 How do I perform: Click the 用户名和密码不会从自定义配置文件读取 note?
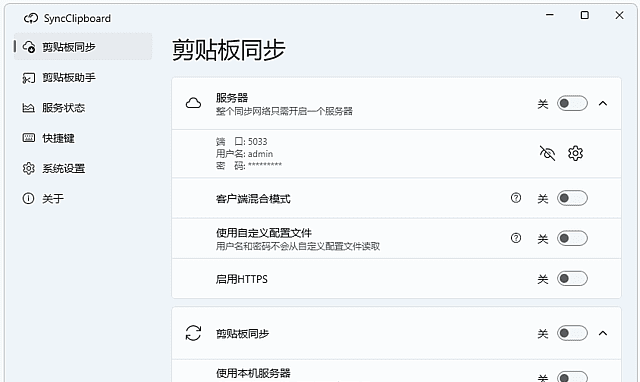[x=298, y=246]
